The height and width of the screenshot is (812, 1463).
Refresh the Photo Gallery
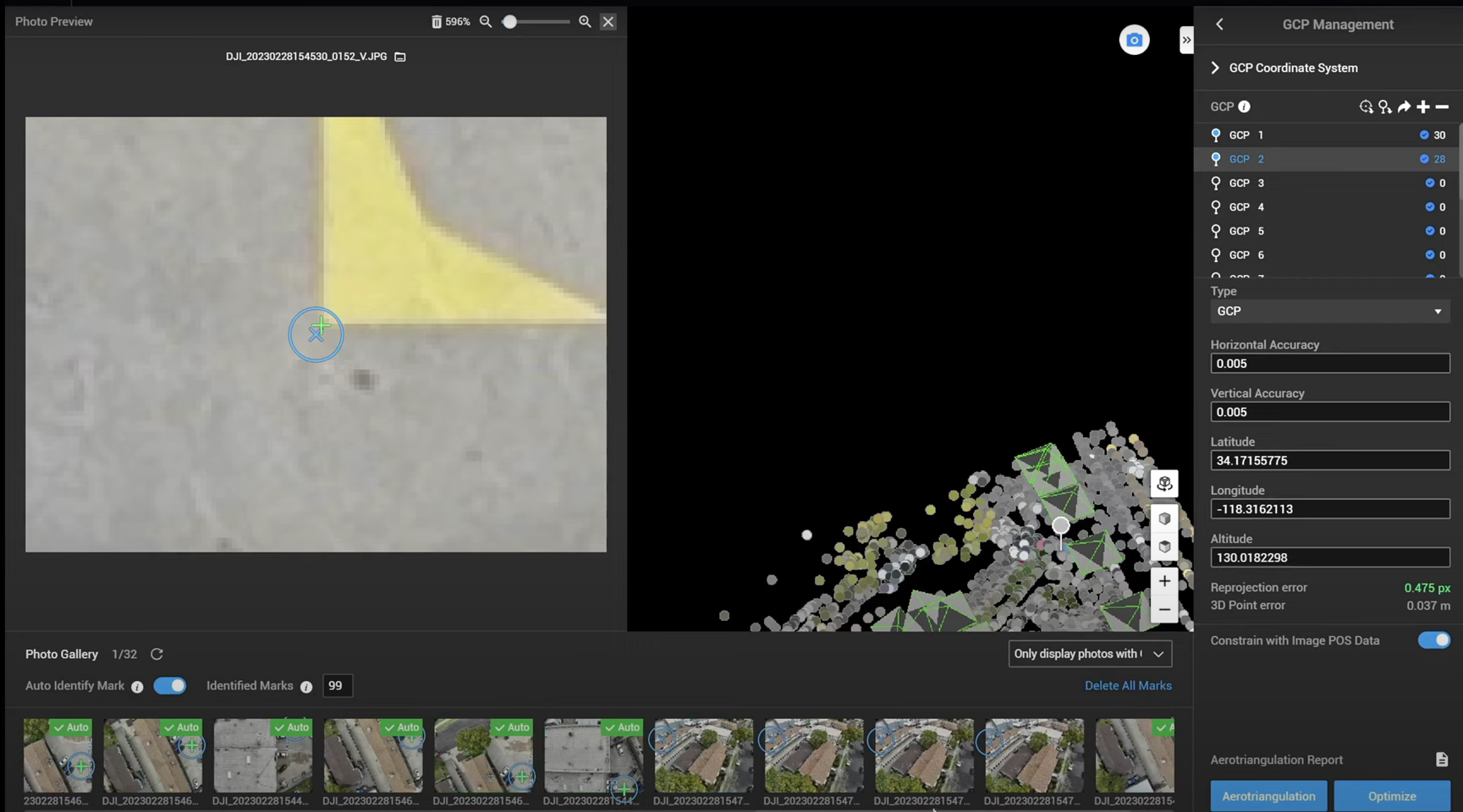(157, 654)
